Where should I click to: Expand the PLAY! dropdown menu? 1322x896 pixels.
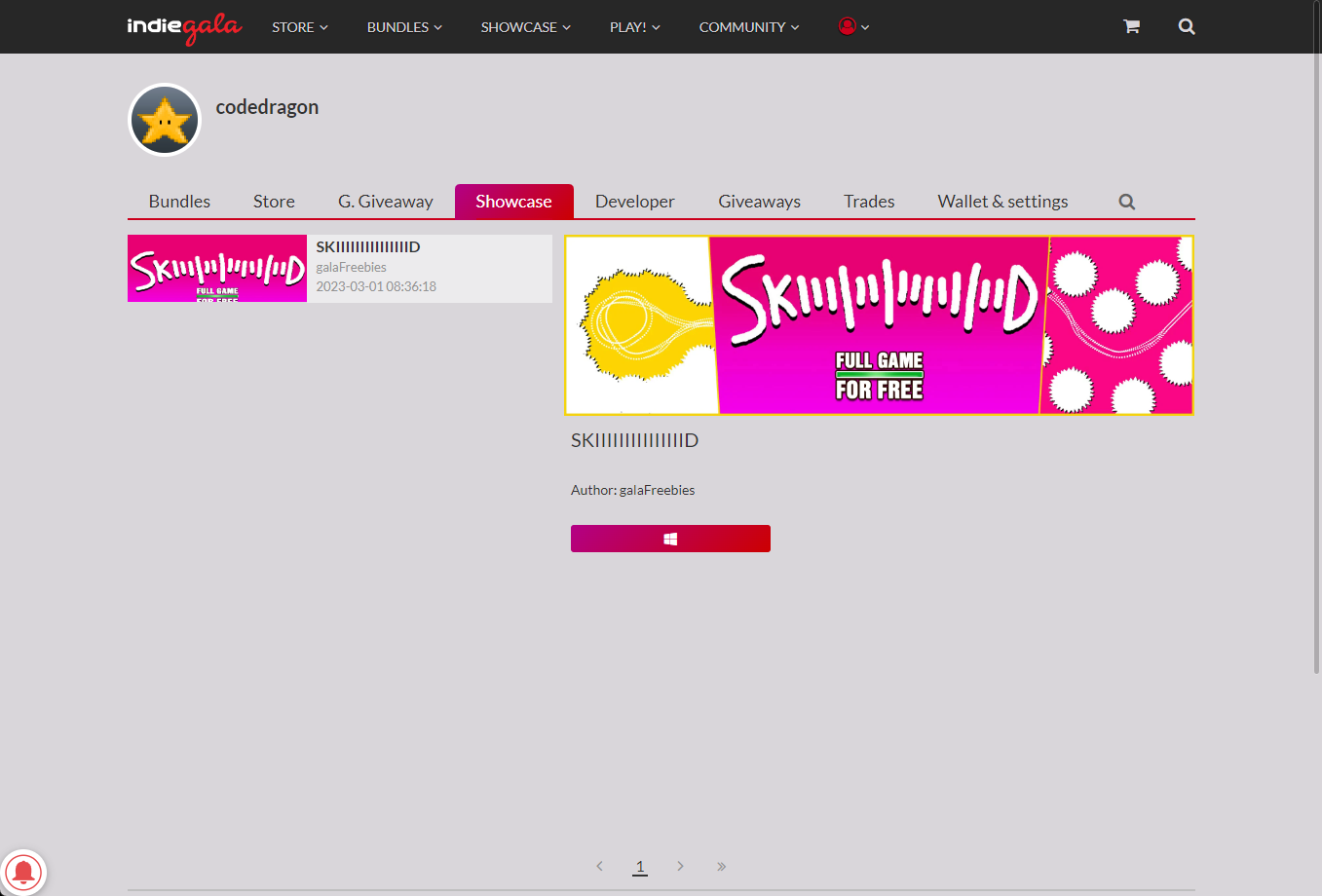[635, 27]
